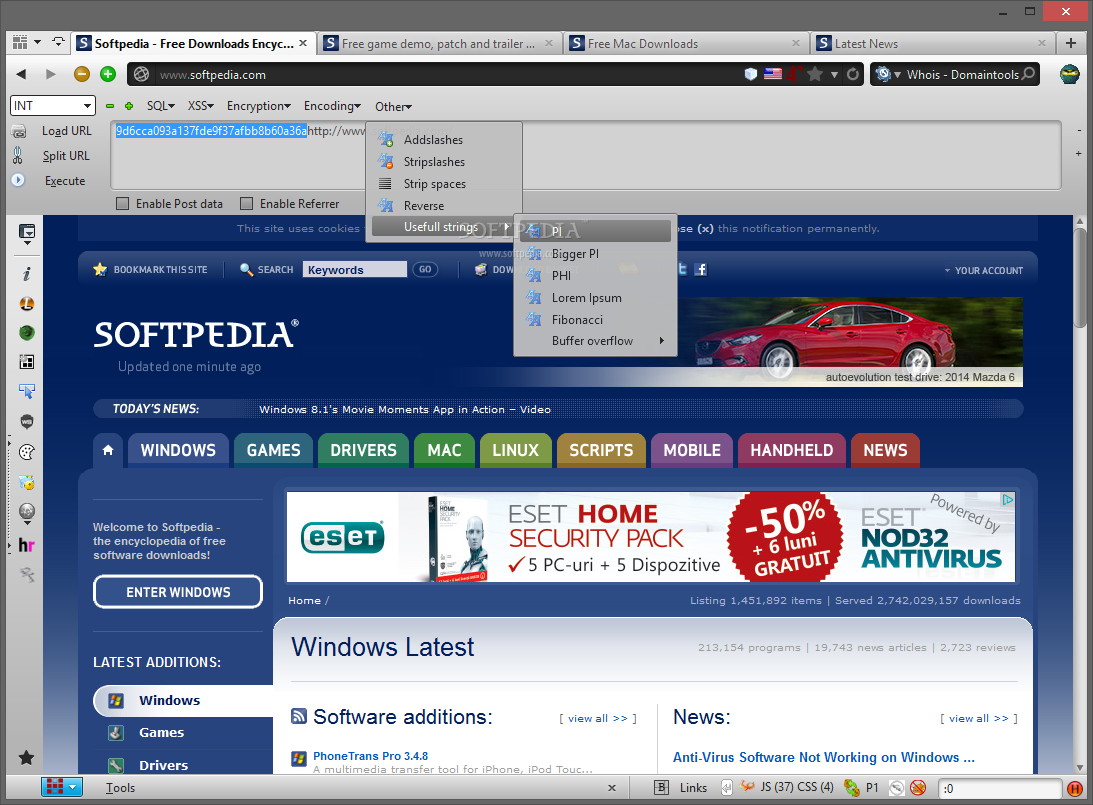Click the page vertical scrollbar

click(1080, 279)
